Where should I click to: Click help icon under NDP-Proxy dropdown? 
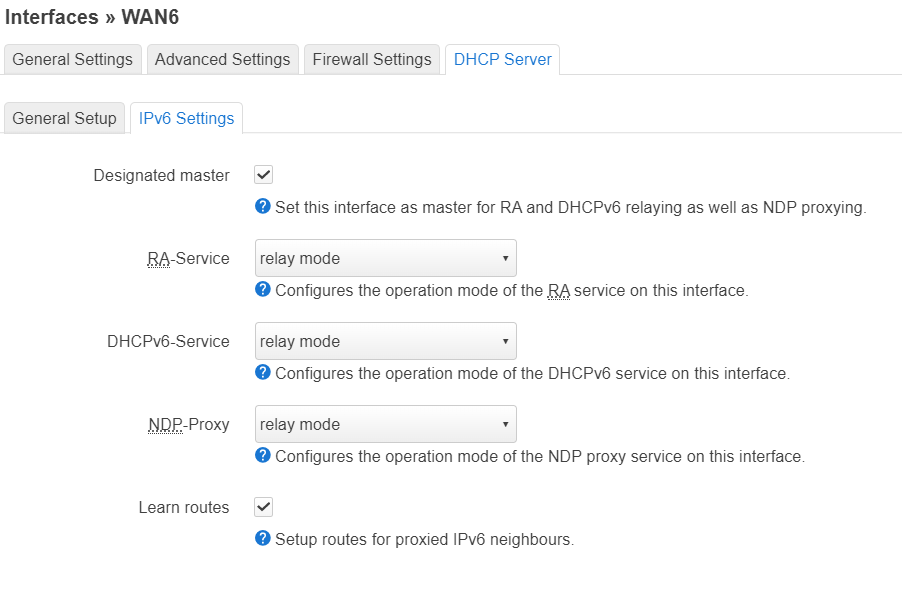coord(263,456)
